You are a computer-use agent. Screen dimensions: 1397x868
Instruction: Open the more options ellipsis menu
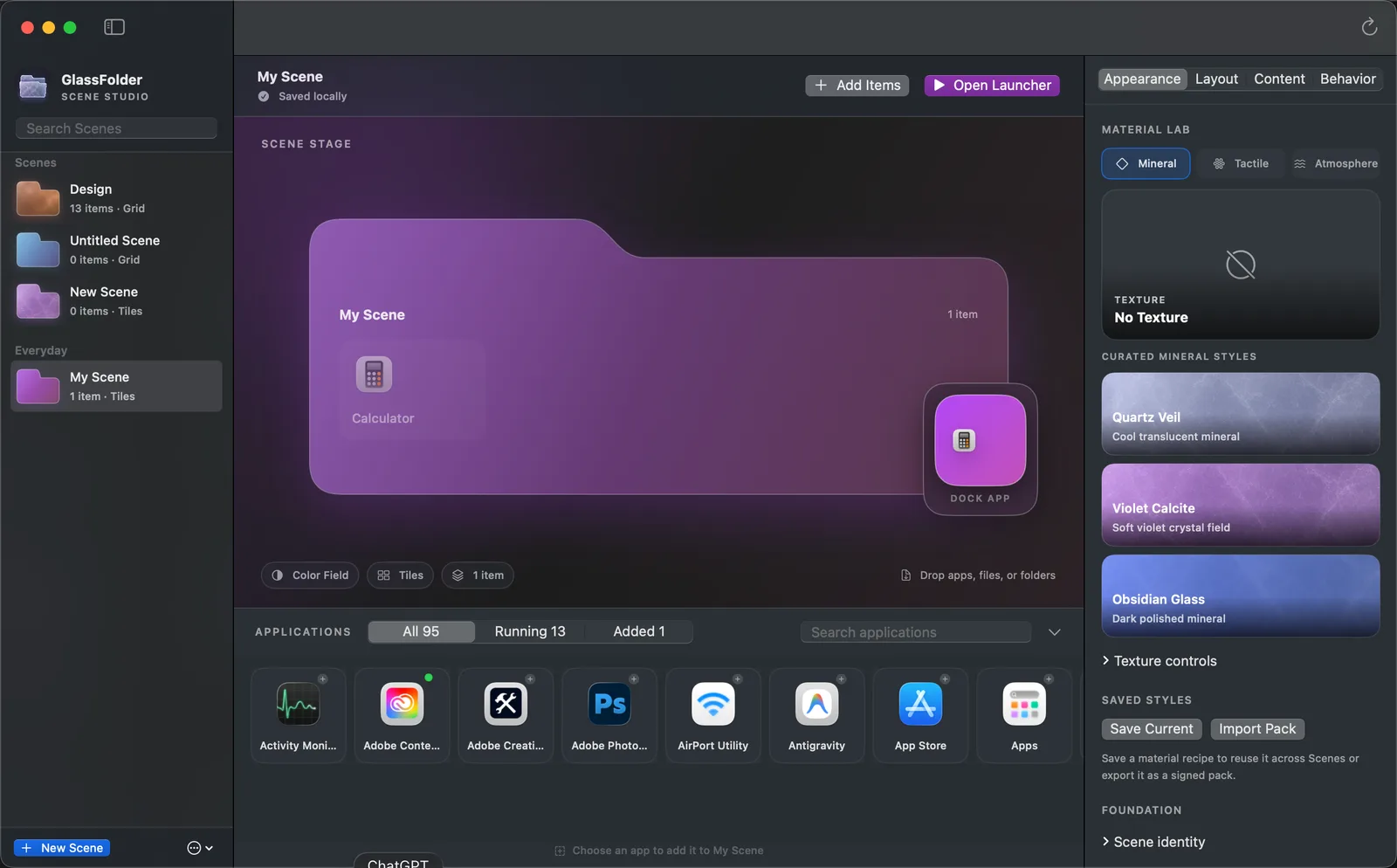point(199,848)
